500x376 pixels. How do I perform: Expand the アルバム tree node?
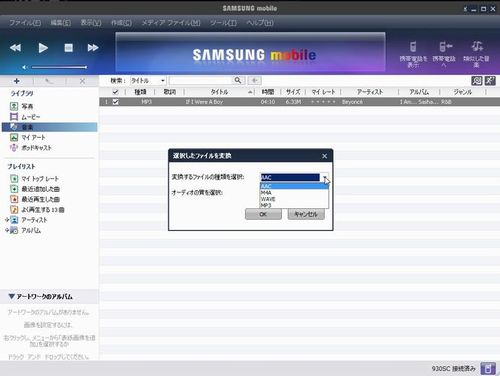(7, 230)
